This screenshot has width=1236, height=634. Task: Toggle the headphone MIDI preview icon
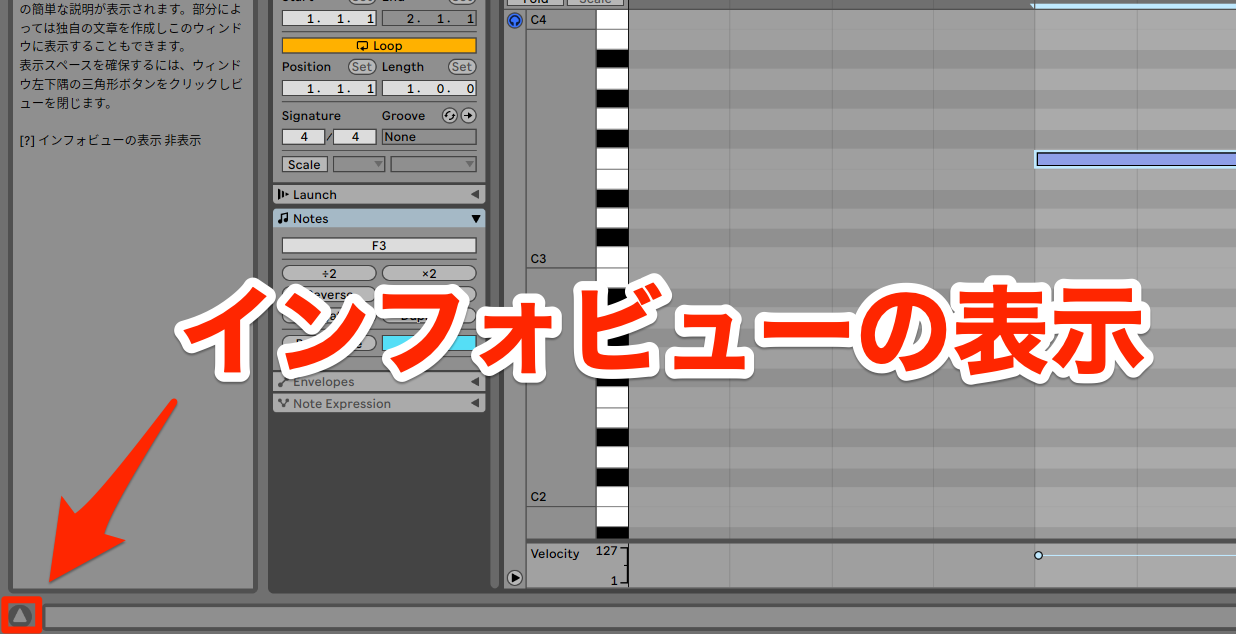coord(515,20)
